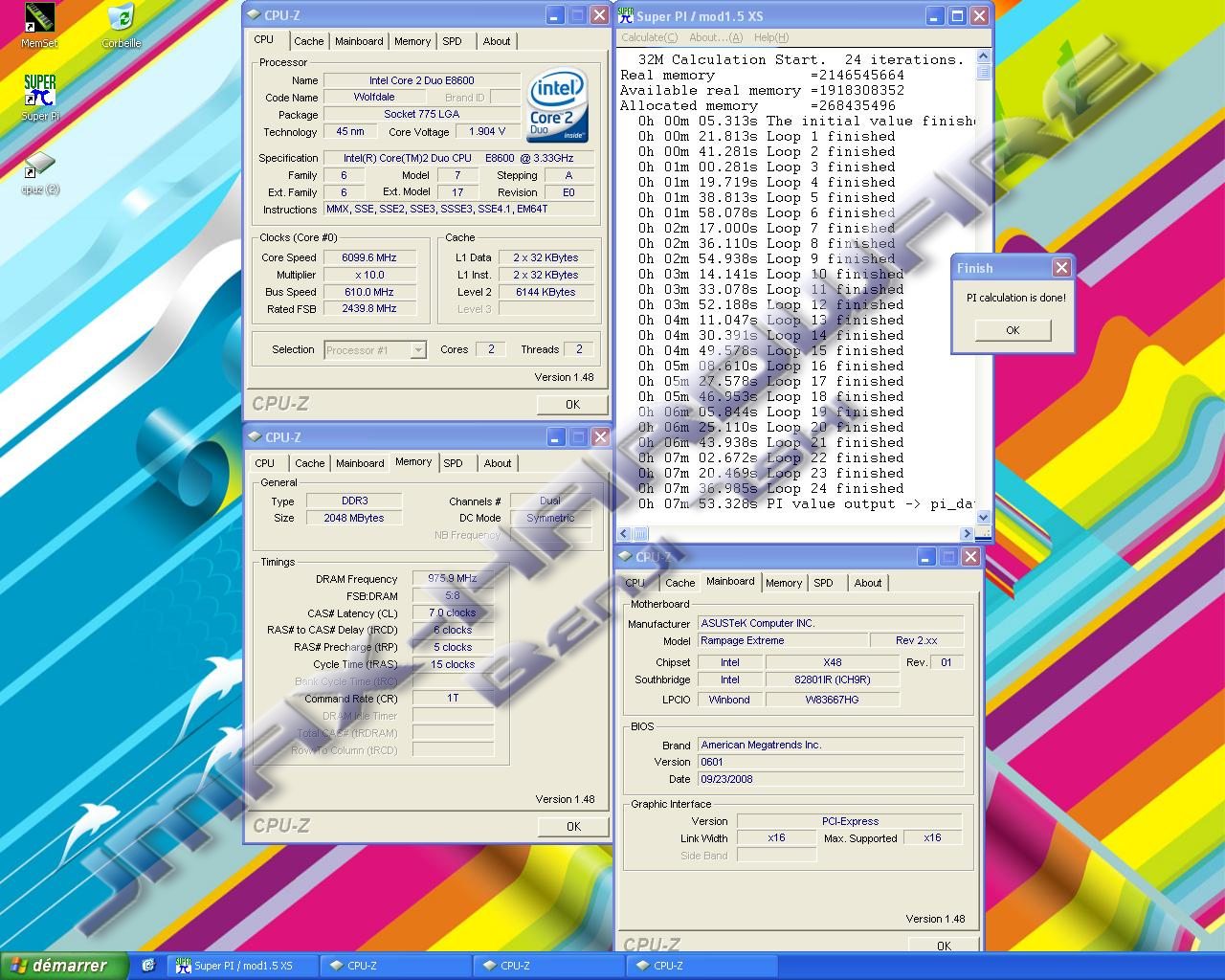The height and width of the screenshot is (980, 1225).
Task: Switch to Super PI / mod1.5 XS taskbar item
Action: pyautogui.click(x=243, y=966)
